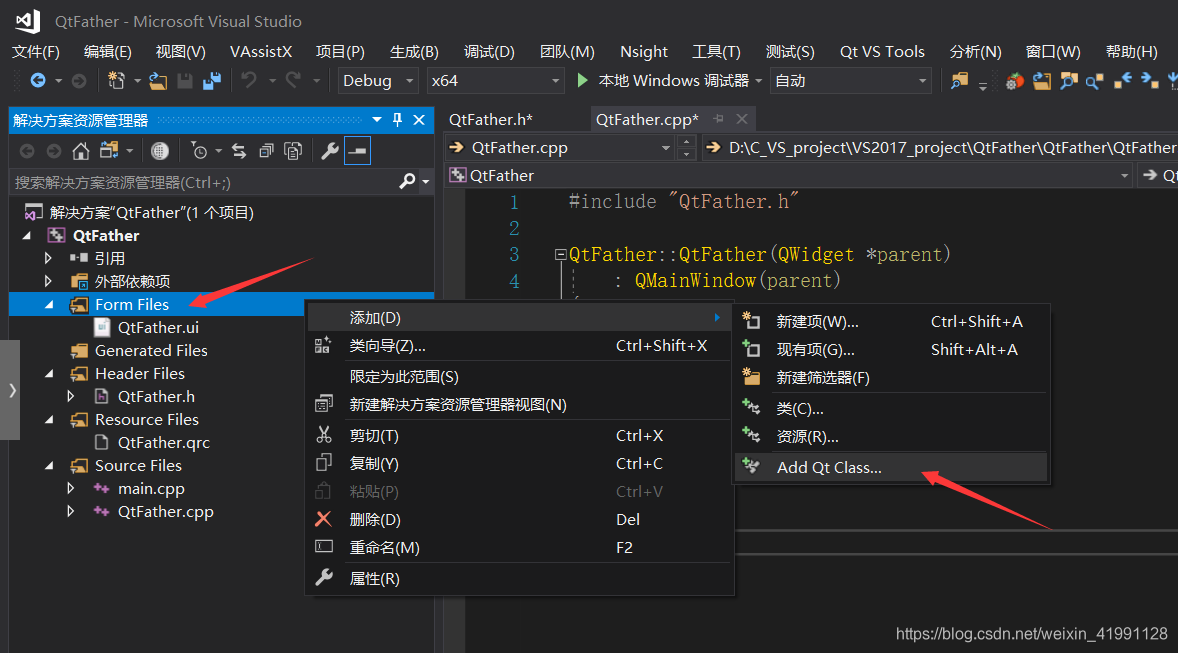1178x653 pixels.
Task: Click the file path navigation field
Action: coord(941,148)
